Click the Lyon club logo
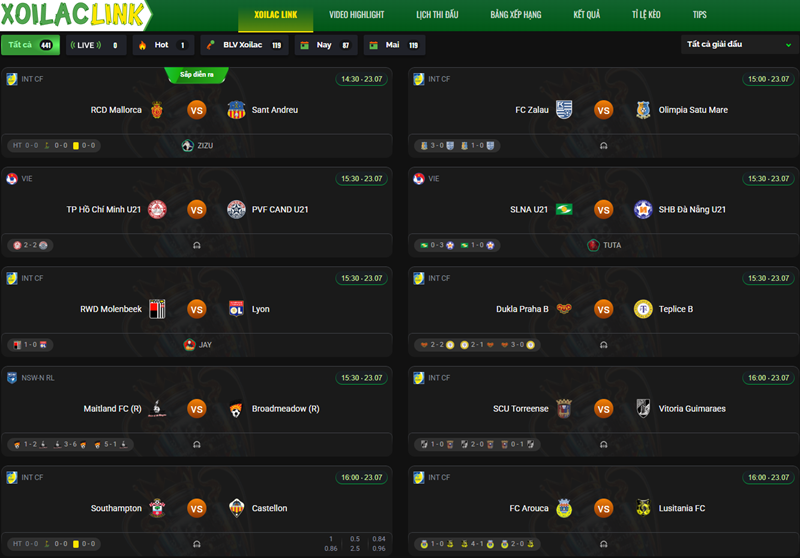Screen dimensions: 800x558 [x=236, y=309]
